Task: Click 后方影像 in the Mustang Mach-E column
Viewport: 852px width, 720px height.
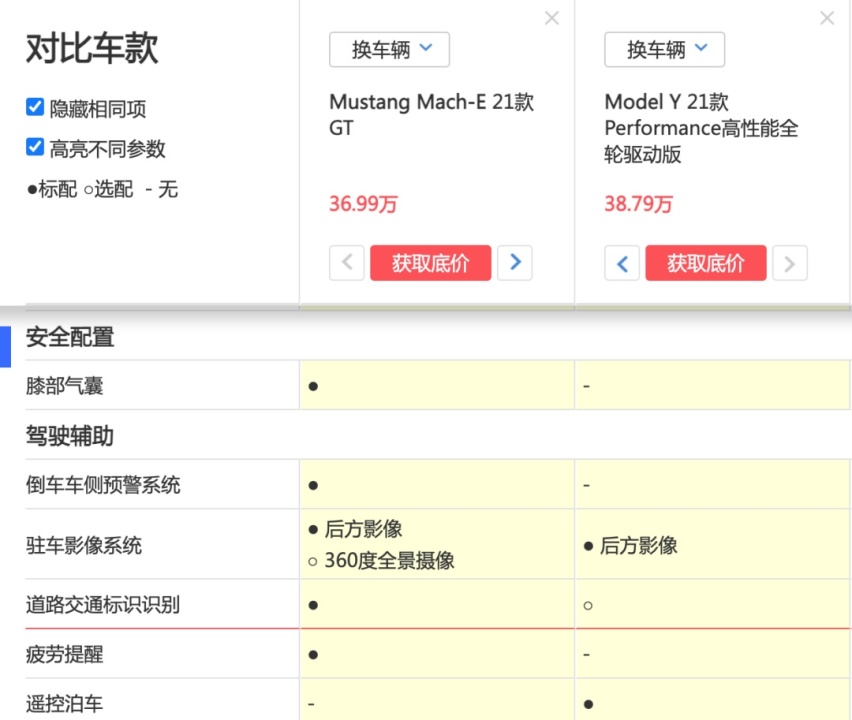Action: (363, 529)
